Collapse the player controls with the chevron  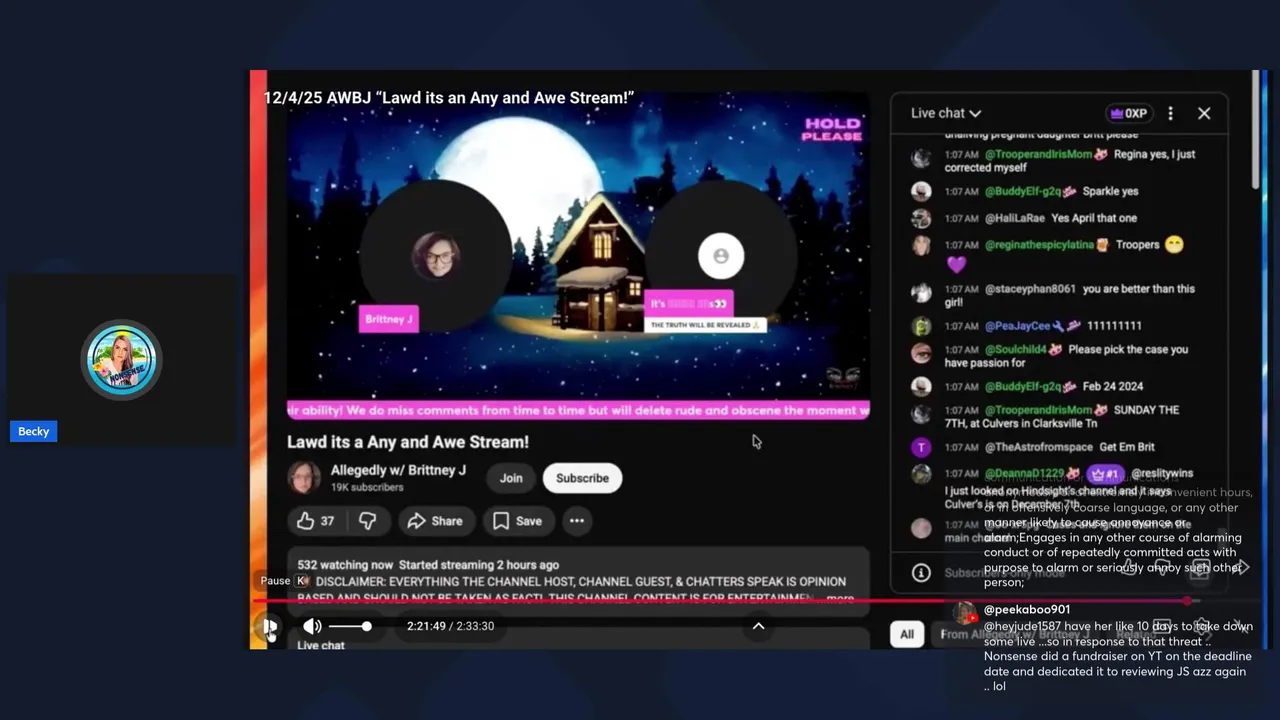758,626
